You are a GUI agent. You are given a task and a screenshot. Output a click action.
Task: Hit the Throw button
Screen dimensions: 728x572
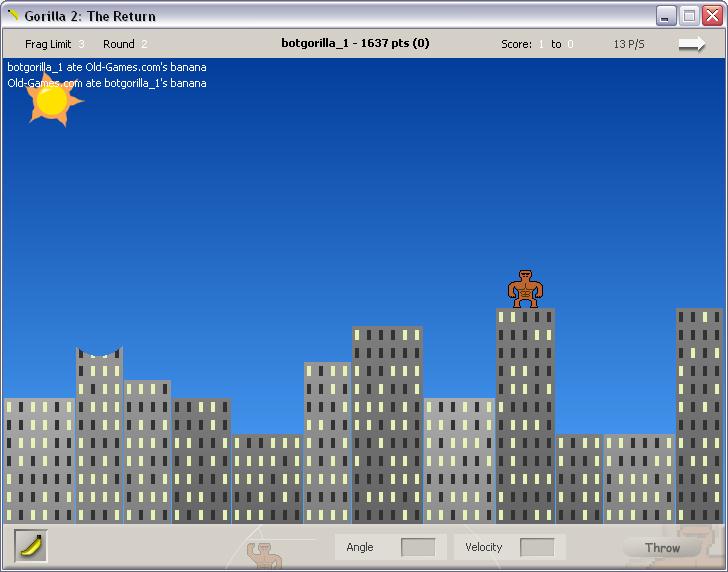pos(662,548)
